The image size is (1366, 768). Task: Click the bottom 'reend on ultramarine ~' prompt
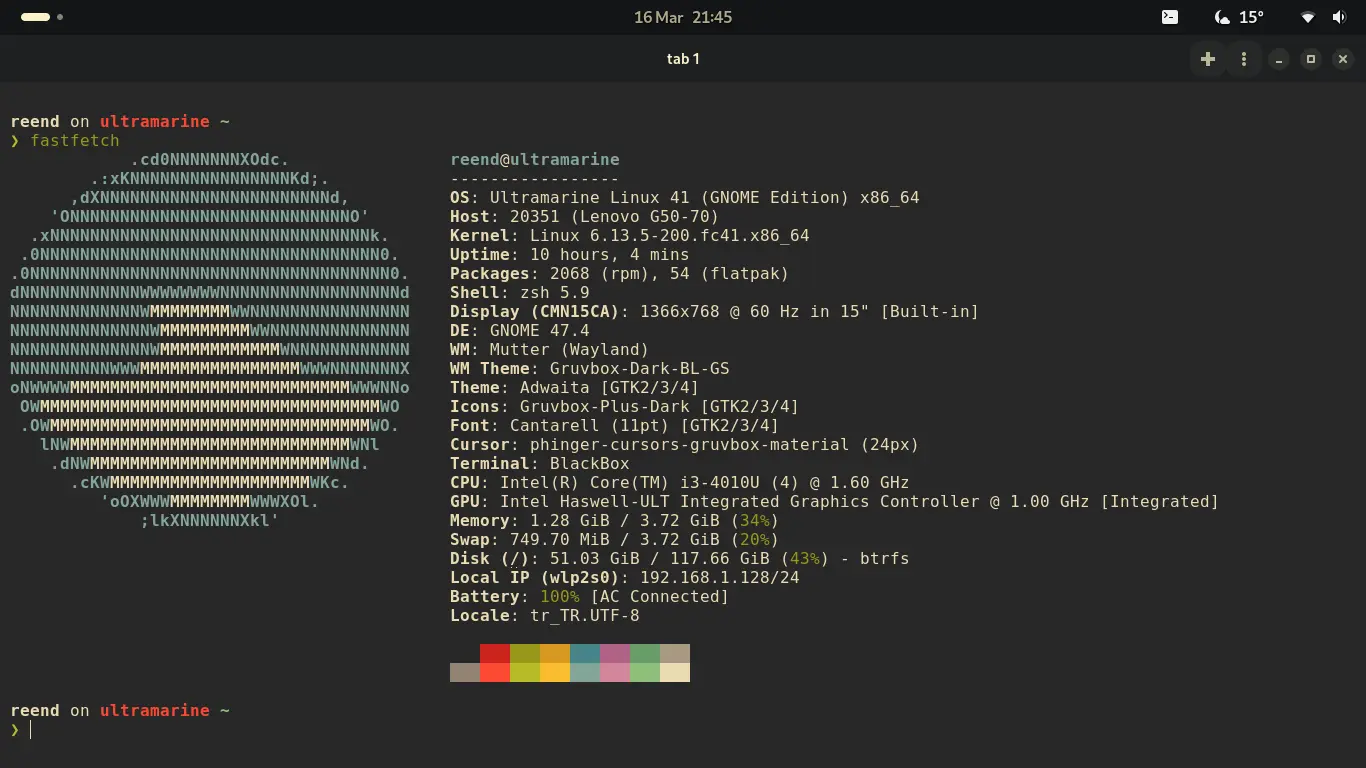pyautogui.click(x=120, y=711)
